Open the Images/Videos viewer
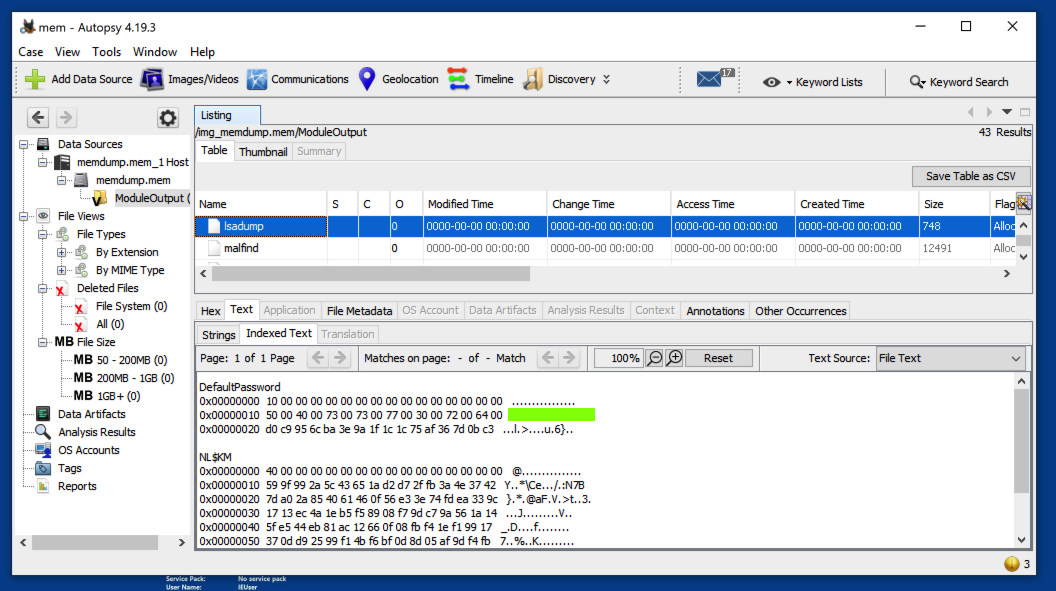The width and height of the screenshot is (1056, 591). point(189,79)
